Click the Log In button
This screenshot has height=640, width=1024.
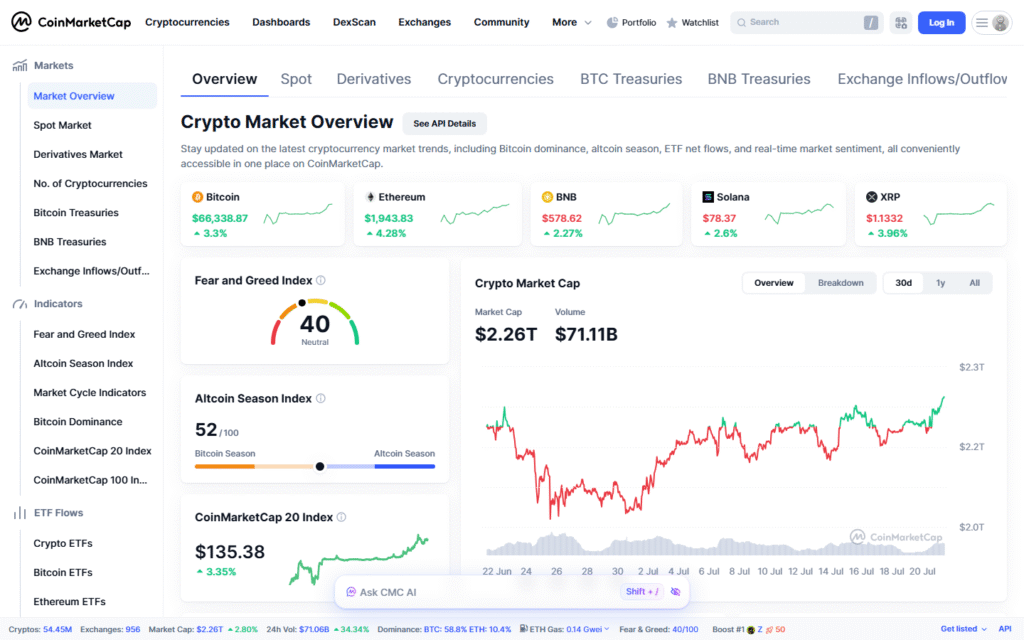pos(941,23)
